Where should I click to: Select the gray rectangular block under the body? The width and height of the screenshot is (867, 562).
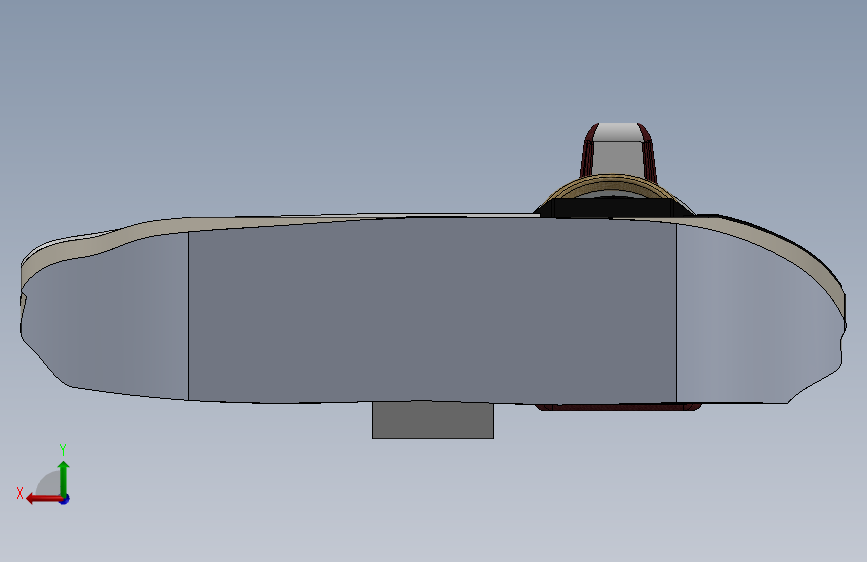tap(432, 420)
